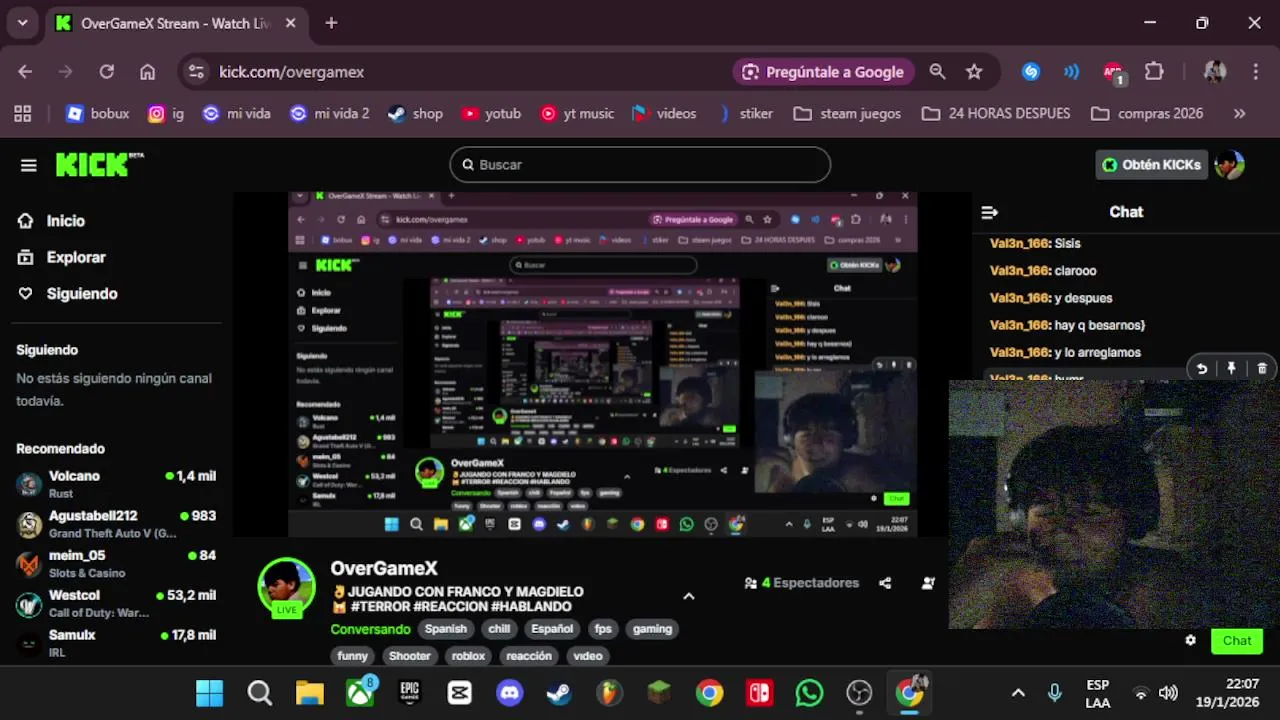
Task: Open Minecraft from taskbar
Action: pyautogui.click(x=659, y=693)
